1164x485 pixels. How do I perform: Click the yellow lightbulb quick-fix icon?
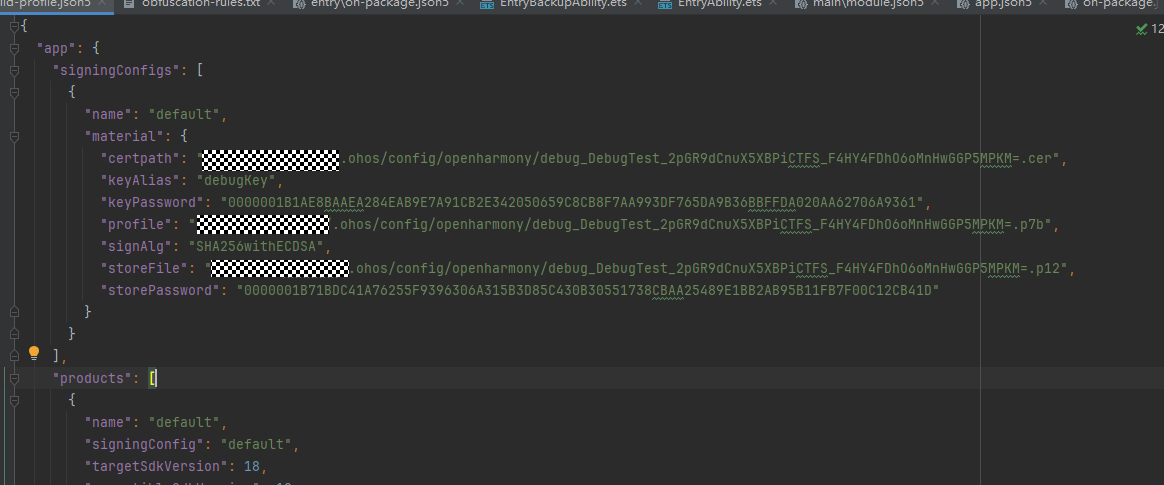point(33,353)
